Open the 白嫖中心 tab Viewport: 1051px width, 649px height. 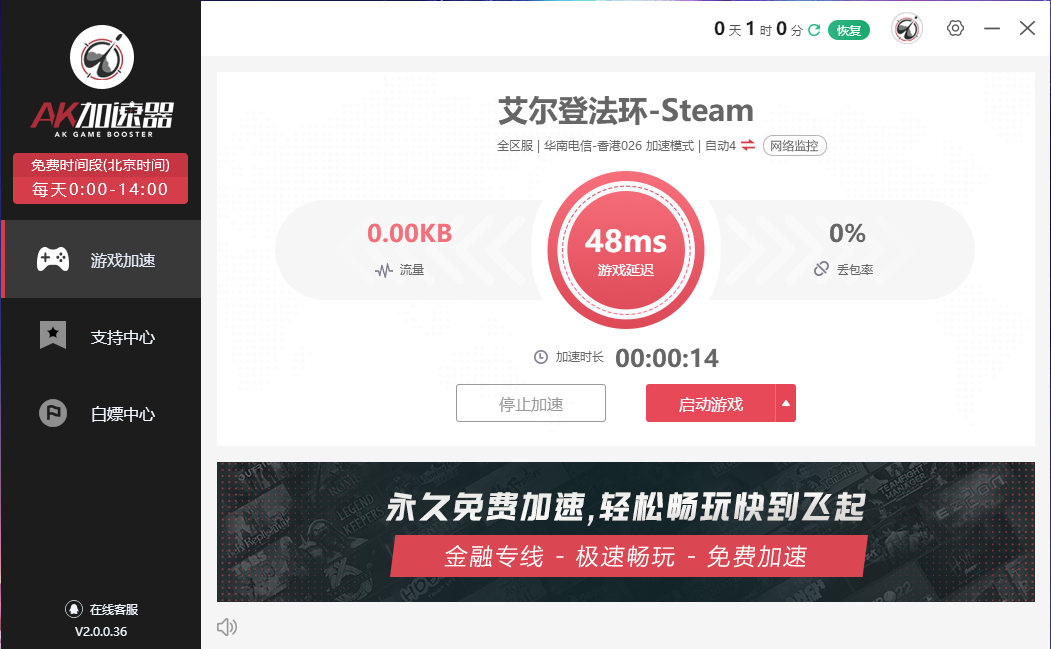coord(101,414)
